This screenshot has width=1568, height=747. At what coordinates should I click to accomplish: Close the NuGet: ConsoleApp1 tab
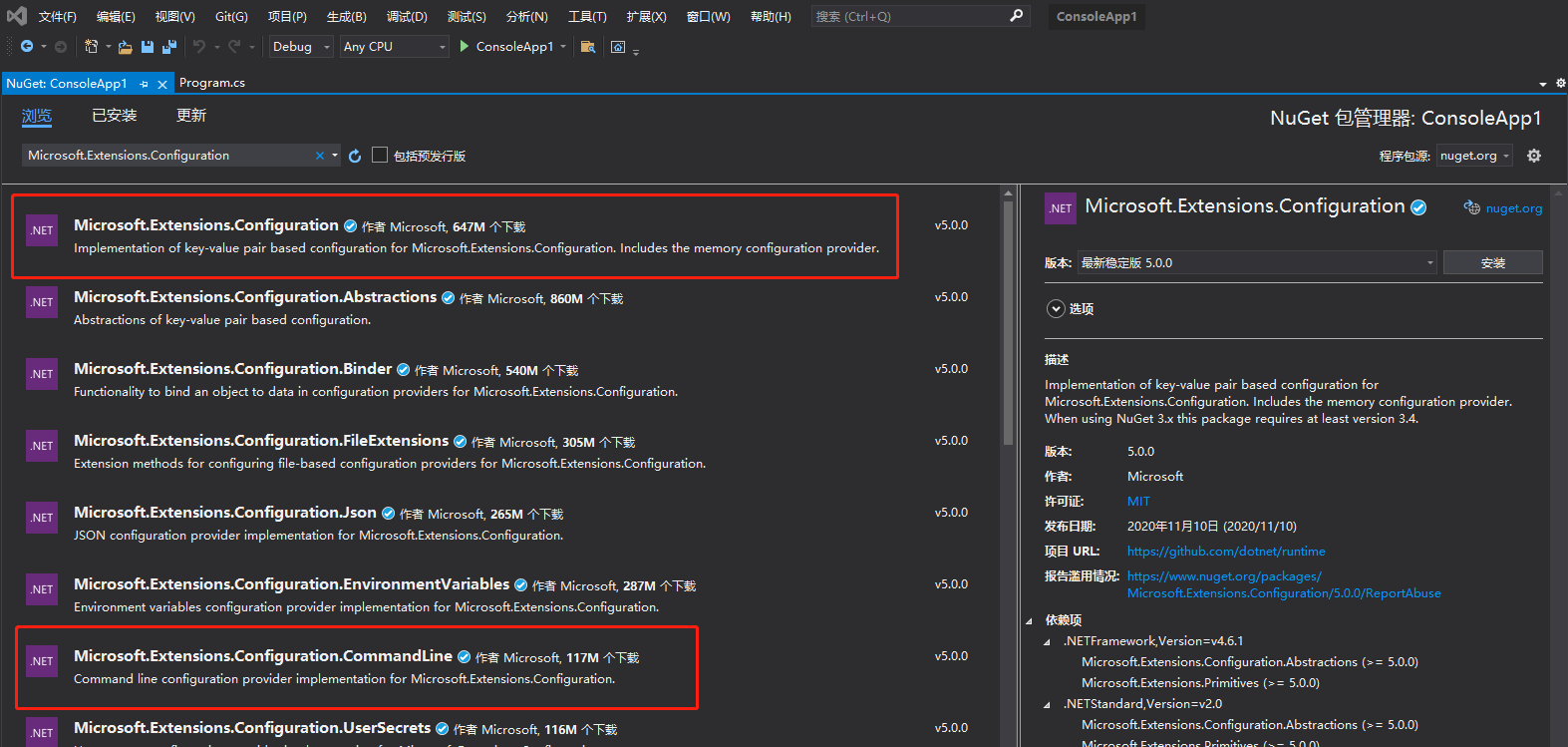tap(162, 85)
